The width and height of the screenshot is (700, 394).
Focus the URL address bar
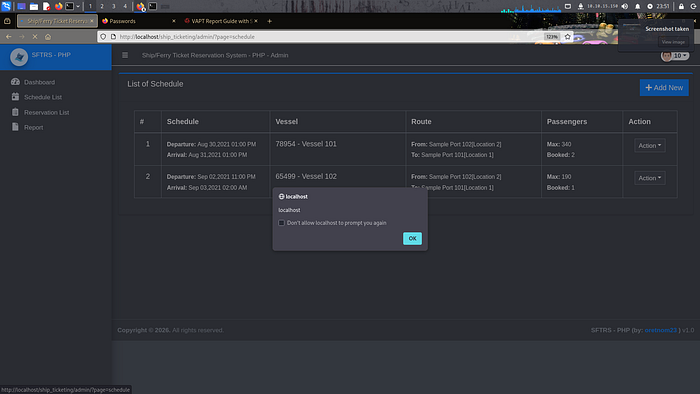point(330,37)
